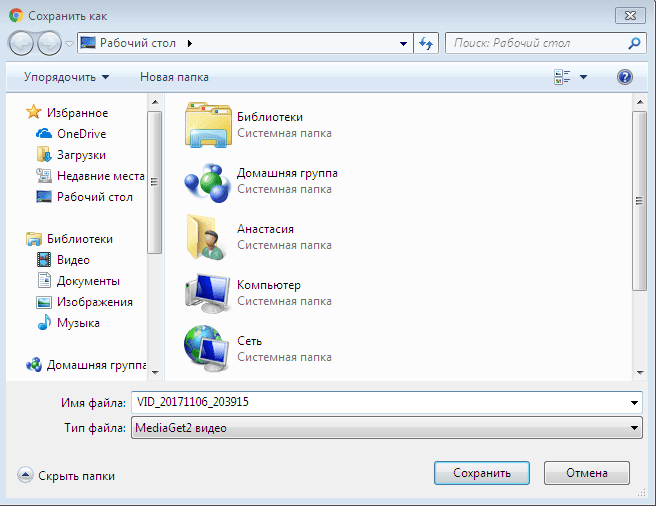Click Новая папка button
Screen dimensions: 656x506
[x=174, y=77]
